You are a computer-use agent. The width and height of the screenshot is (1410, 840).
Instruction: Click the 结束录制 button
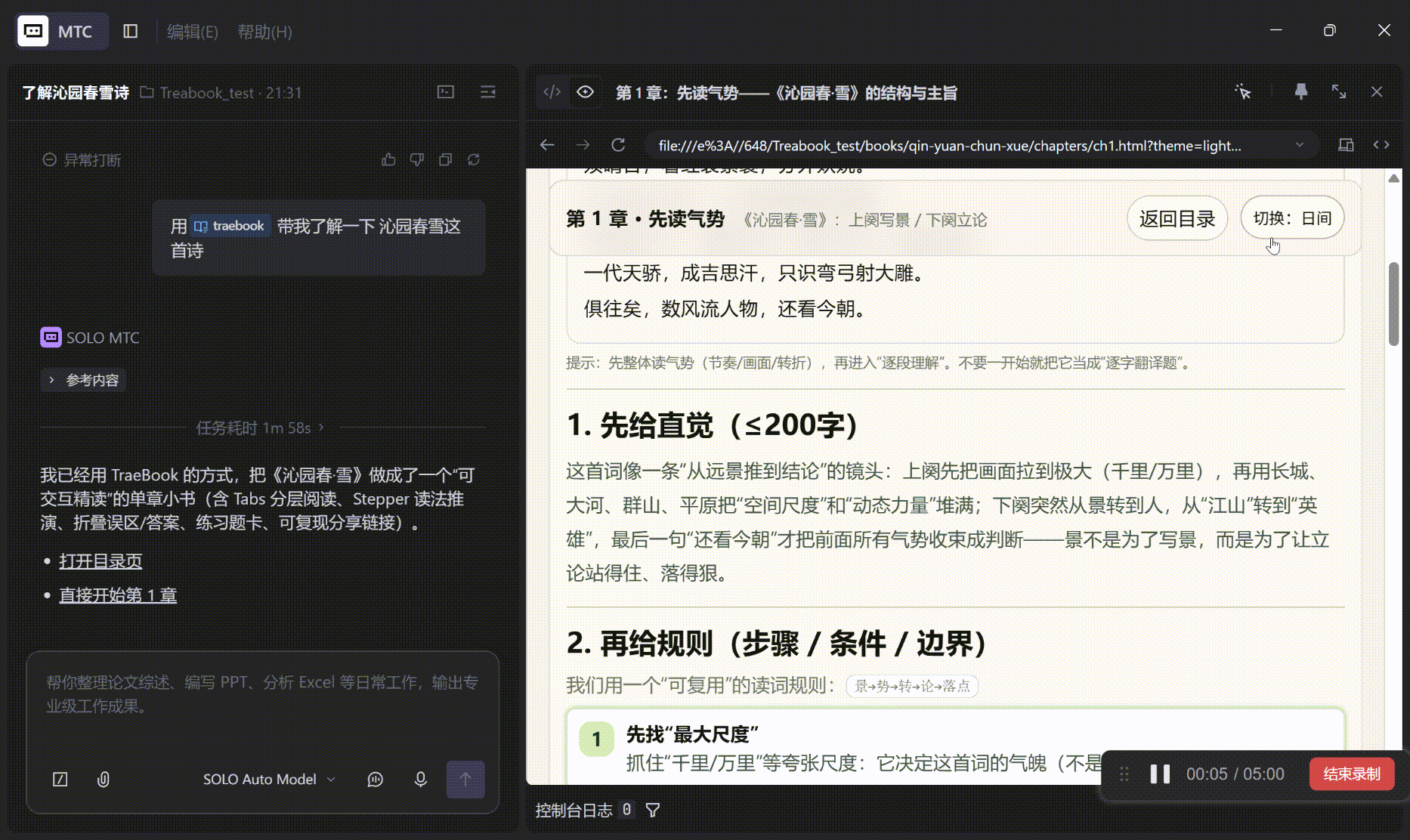click(1352, 774)
